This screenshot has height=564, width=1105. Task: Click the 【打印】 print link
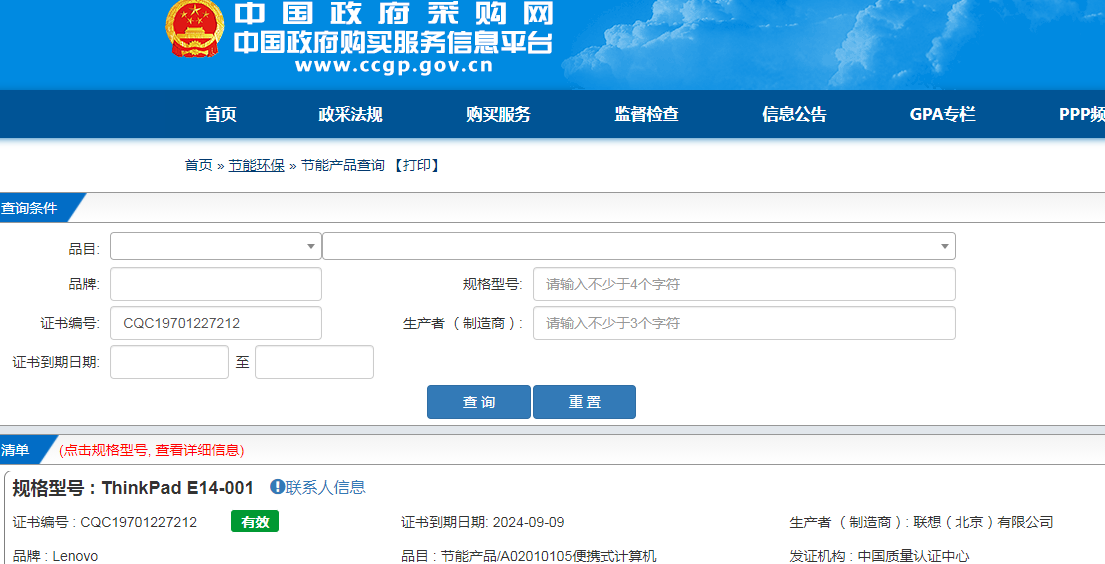[417, 165]
